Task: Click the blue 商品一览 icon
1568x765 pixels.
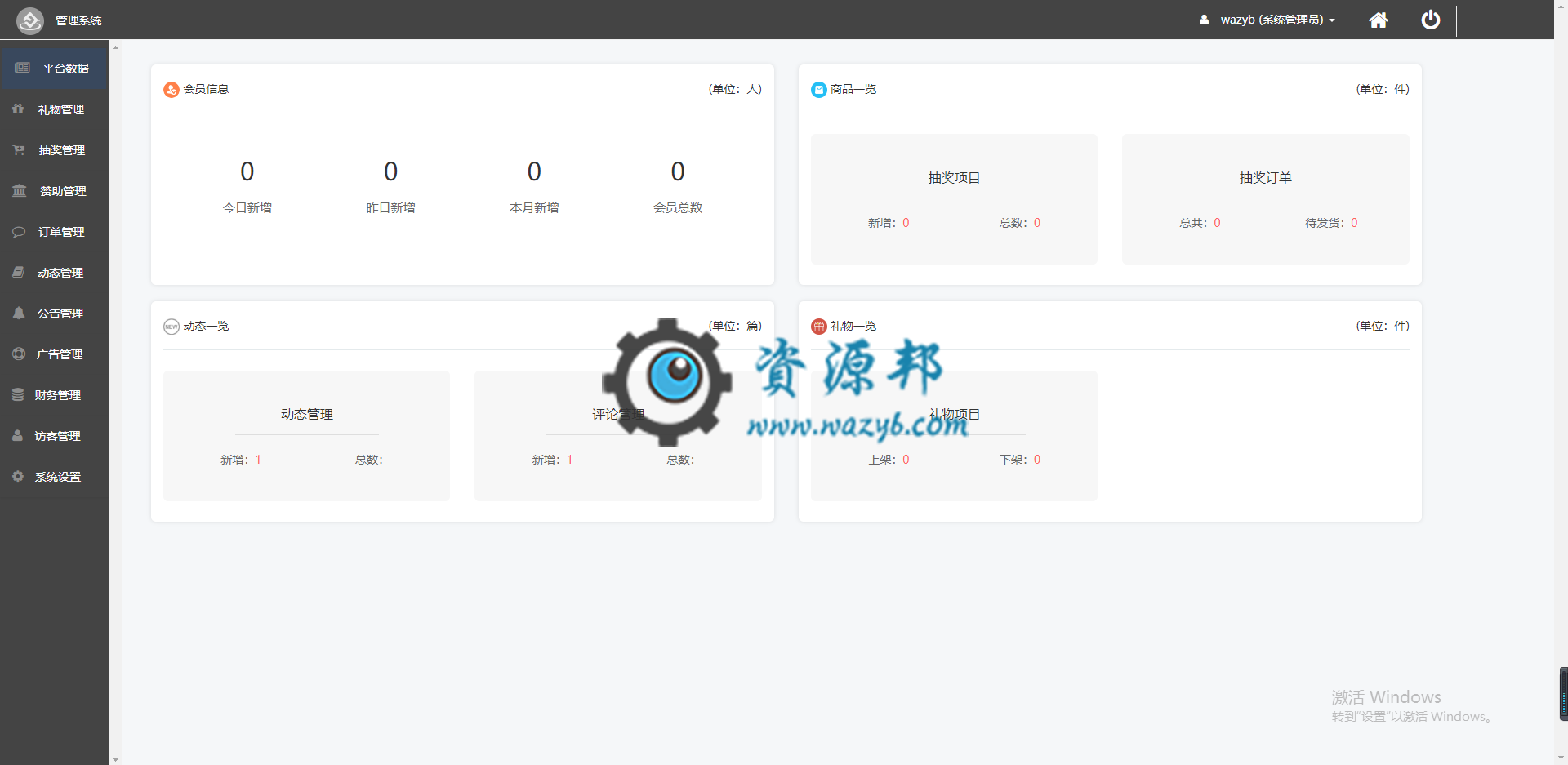Action: point(818,89)
